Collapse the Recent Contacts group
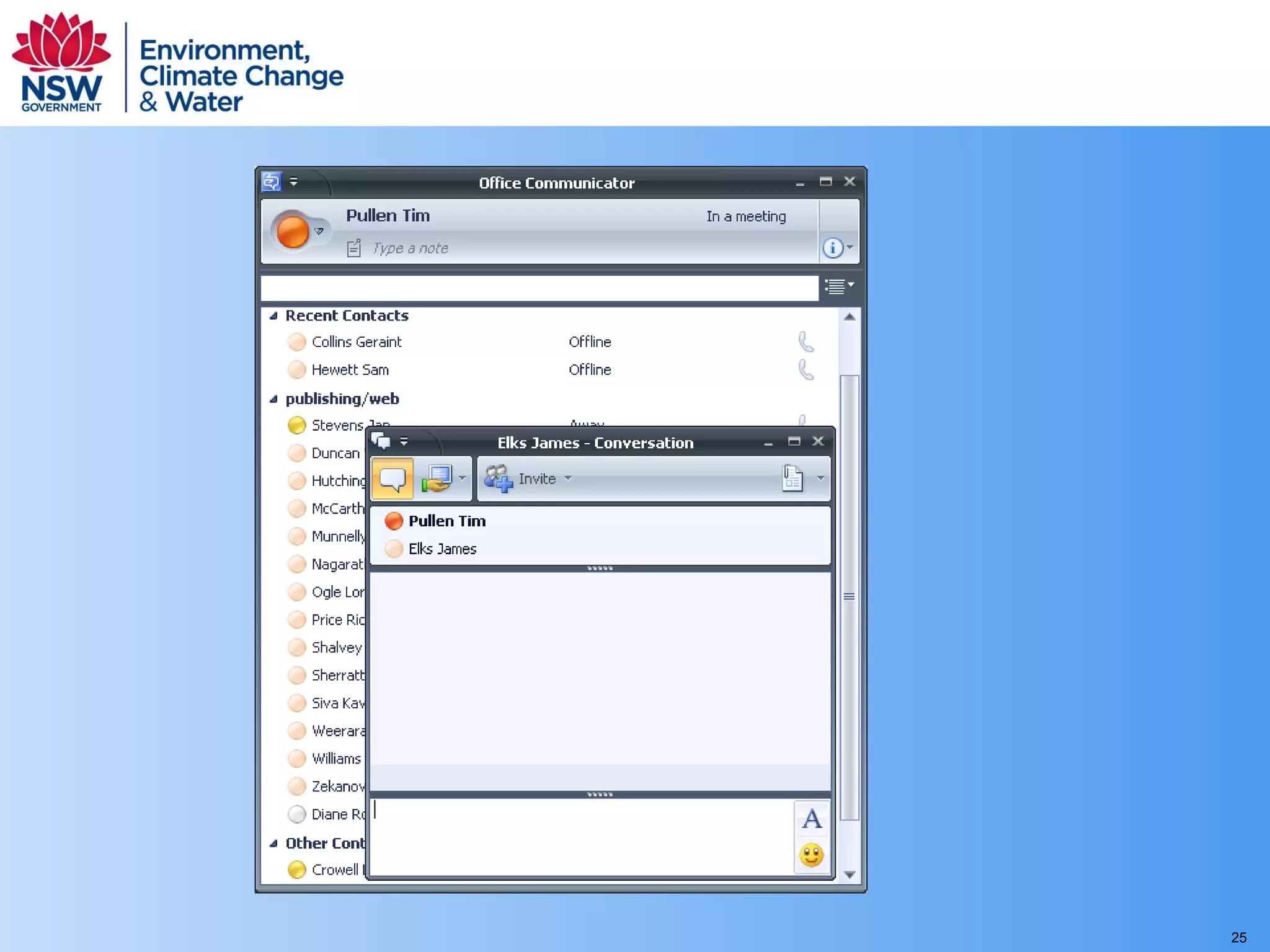Viewport: 1270px width, 952px height. (x=273, y=316)
